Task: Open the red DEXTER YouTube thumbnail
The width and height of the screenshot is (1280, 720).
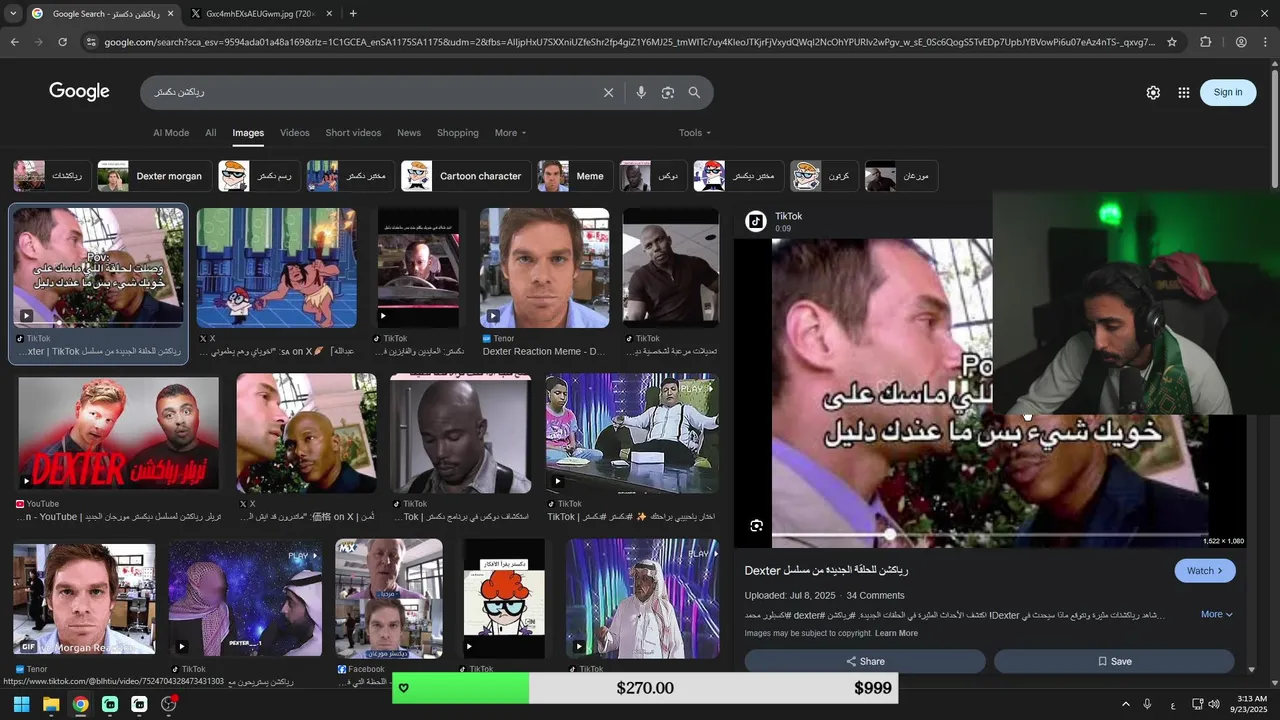Action: coord(118,434)
